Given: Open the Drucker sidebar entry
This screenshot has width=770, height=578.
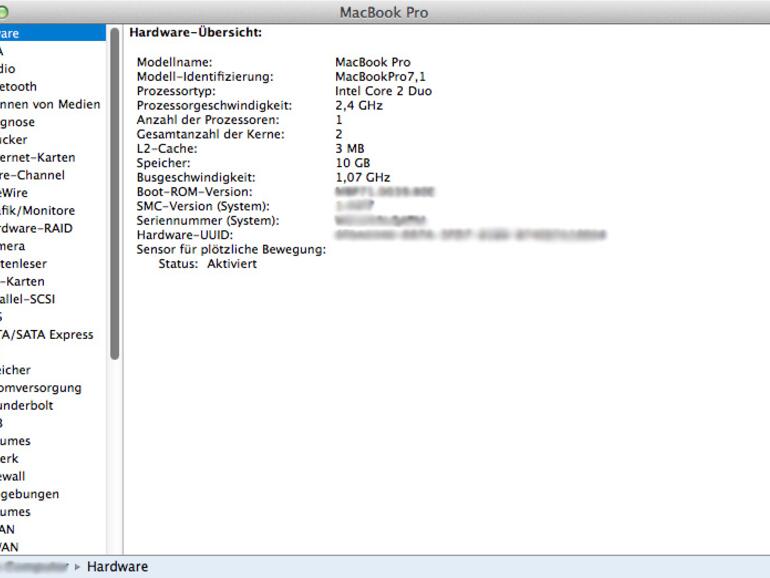Looking at the screenshot, I should tap(14, 139).
